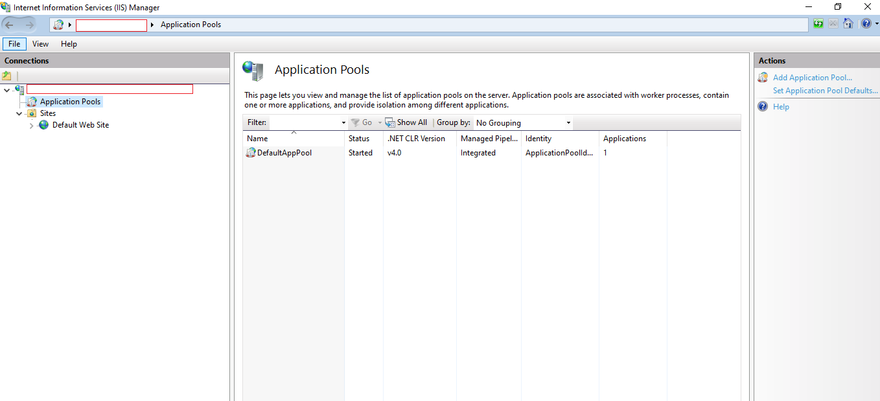
Task: Click the Add Application Pool icon in Actions
Action: 763,77
